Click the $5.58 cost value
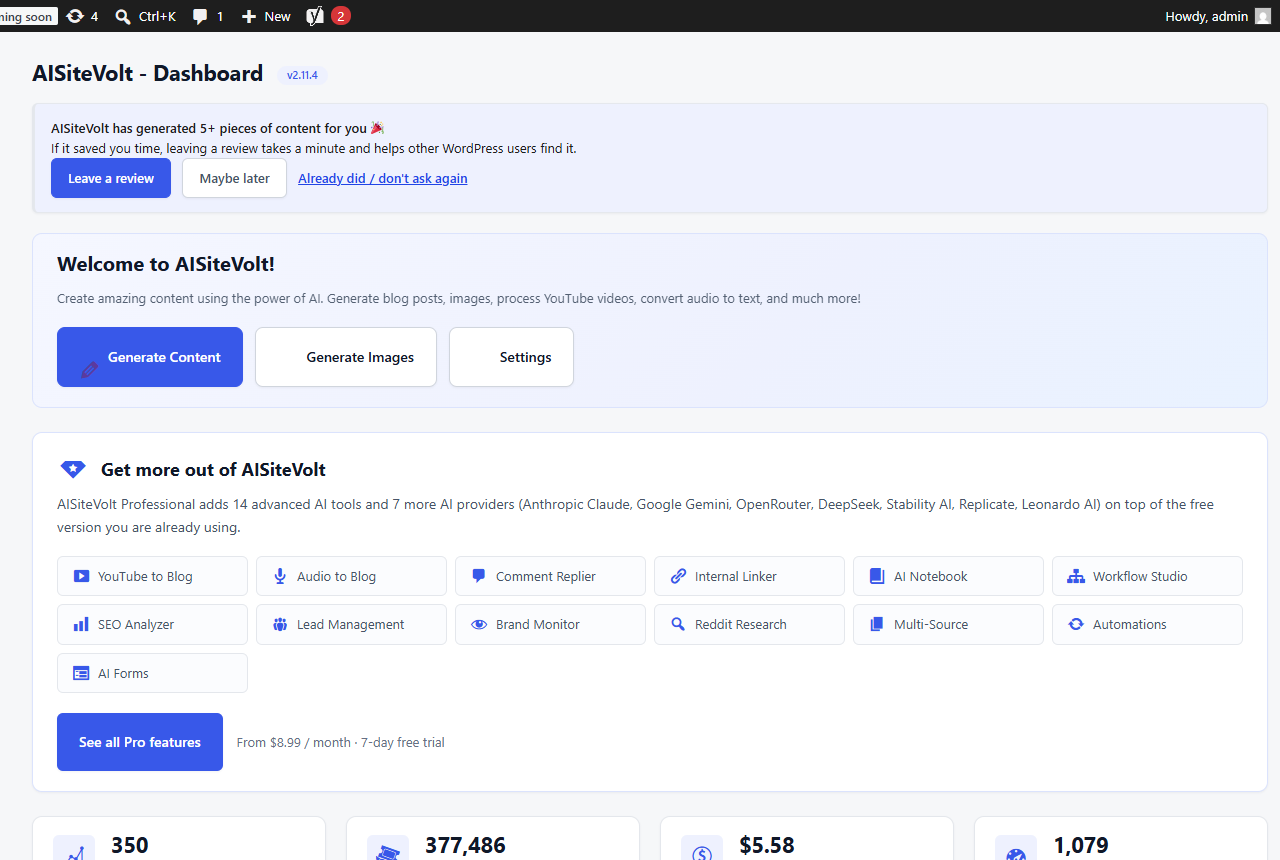This screenshot has width=1280, height=860. [767, 845]
